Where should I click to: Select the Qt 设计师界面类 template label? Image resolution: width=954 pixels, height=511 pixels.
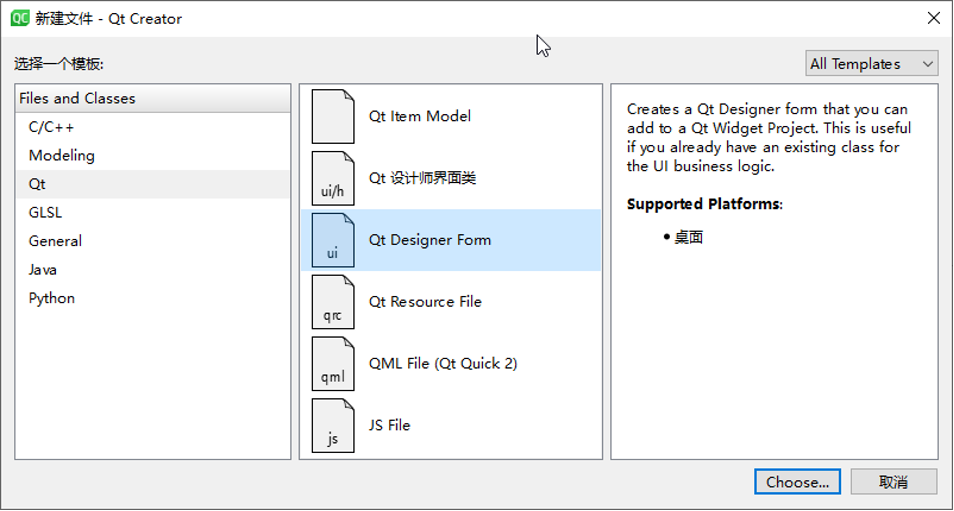(x=422, y=178)
